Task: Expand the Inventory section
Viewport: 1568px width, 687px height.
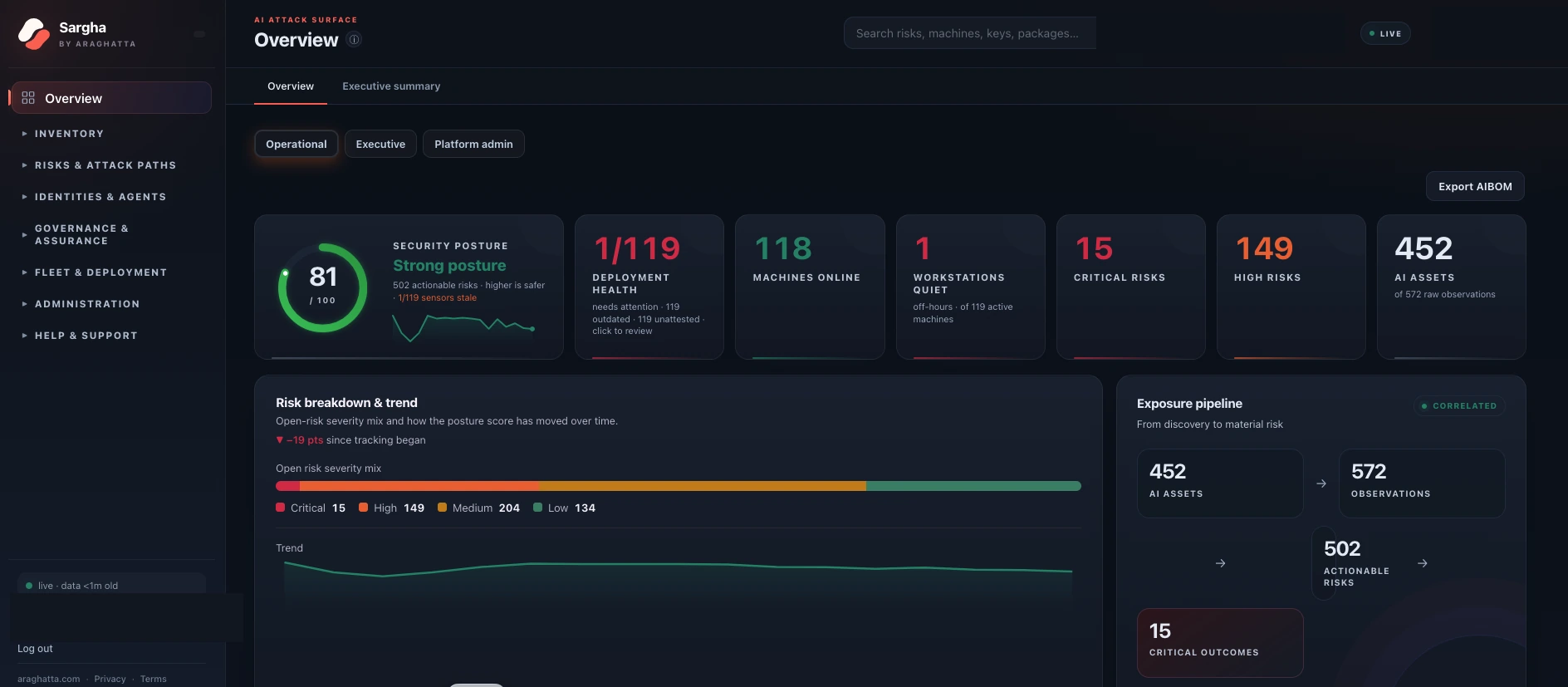Action: click(x=111, y=134)
